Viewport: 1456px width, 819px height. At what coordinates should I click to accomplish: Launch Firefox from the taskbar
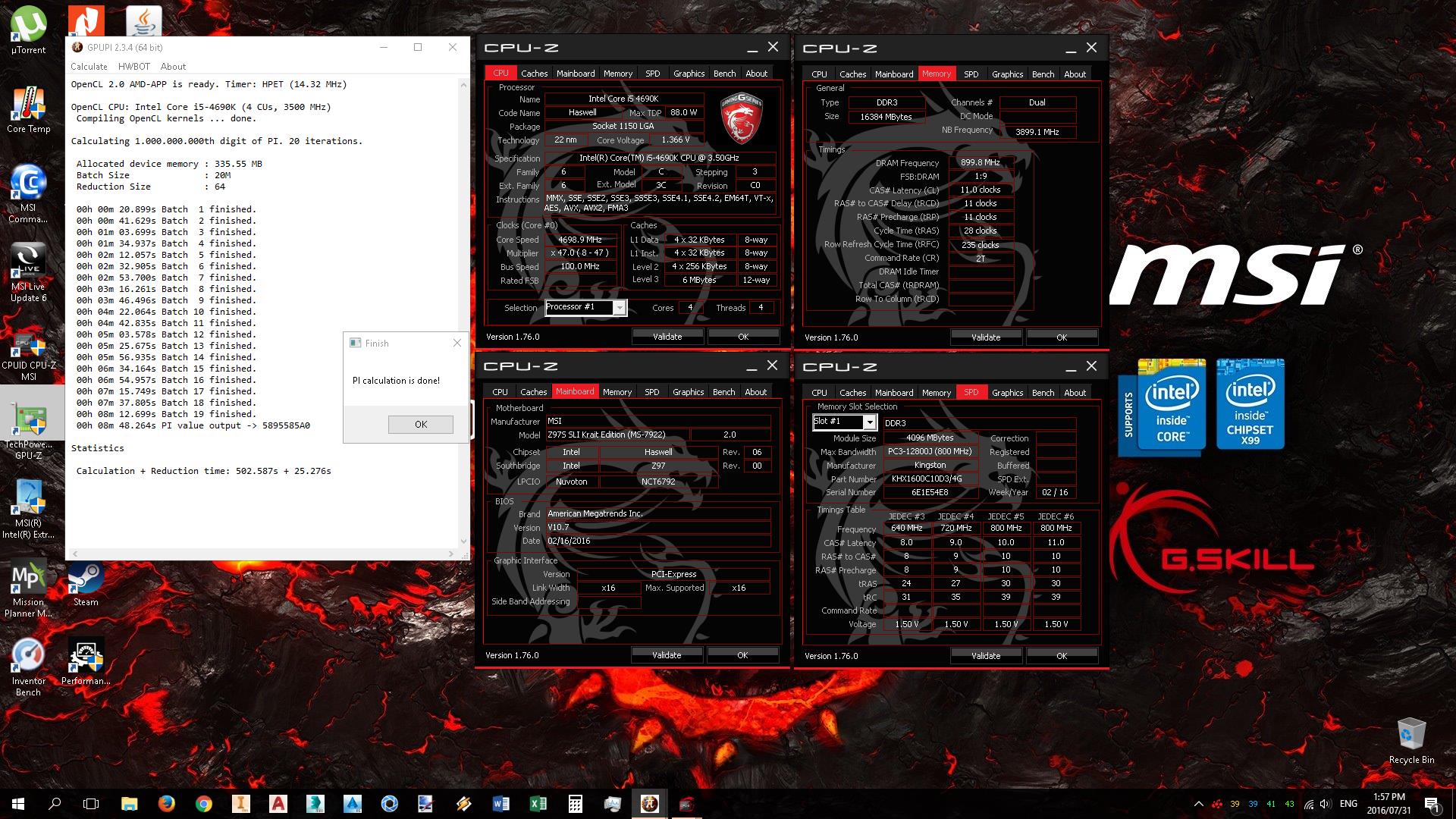pos(166,804)
